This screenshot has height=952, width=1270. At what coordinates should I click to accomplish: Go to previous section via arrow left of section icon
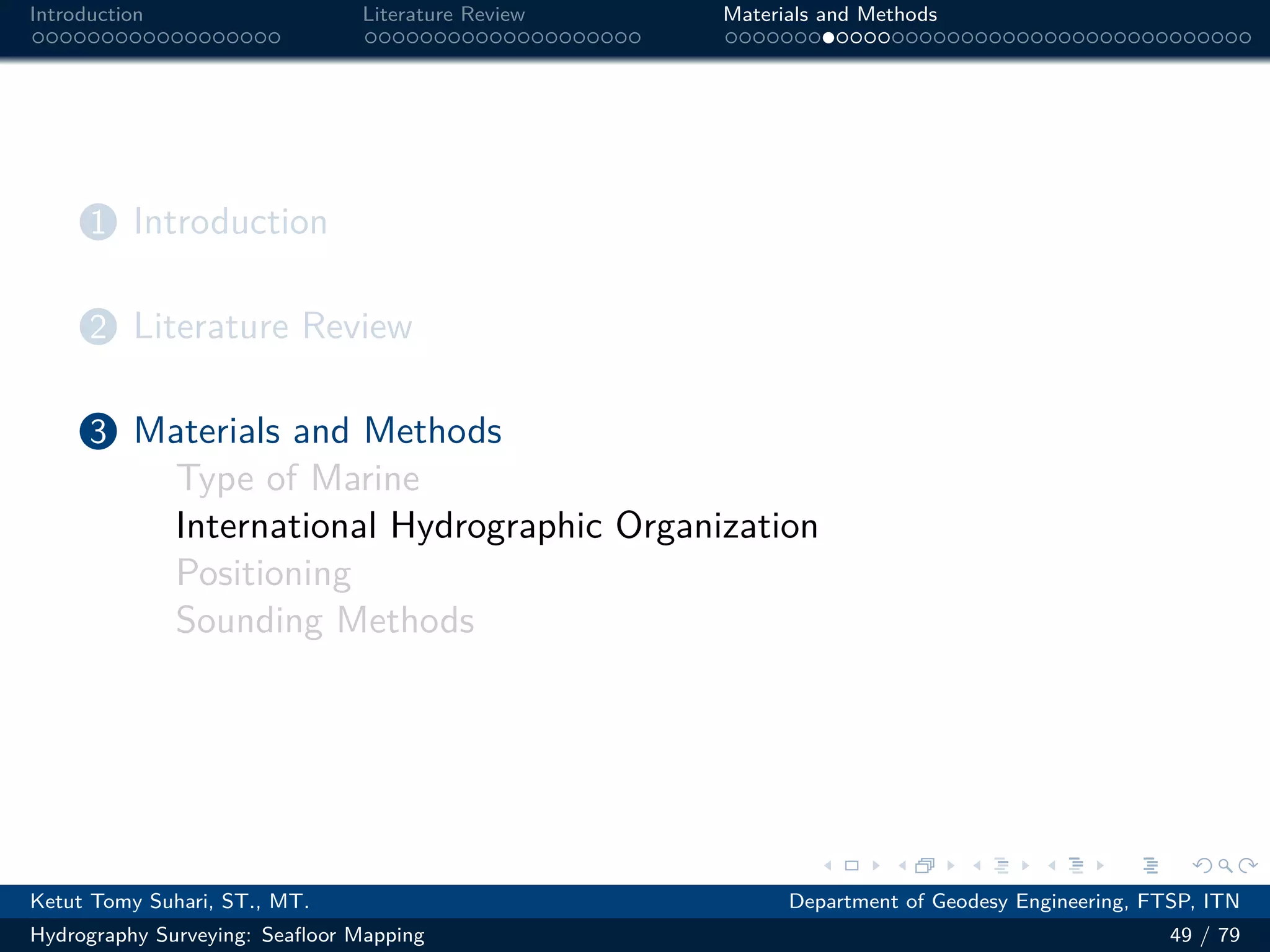pyautogui.click(x=1052, y=865)
